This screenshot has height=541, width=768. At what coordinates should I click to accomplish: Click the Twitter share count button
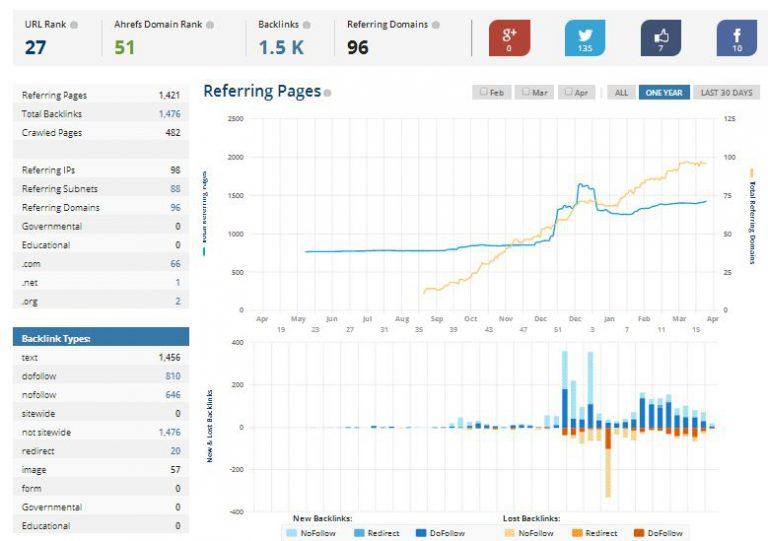585,38
